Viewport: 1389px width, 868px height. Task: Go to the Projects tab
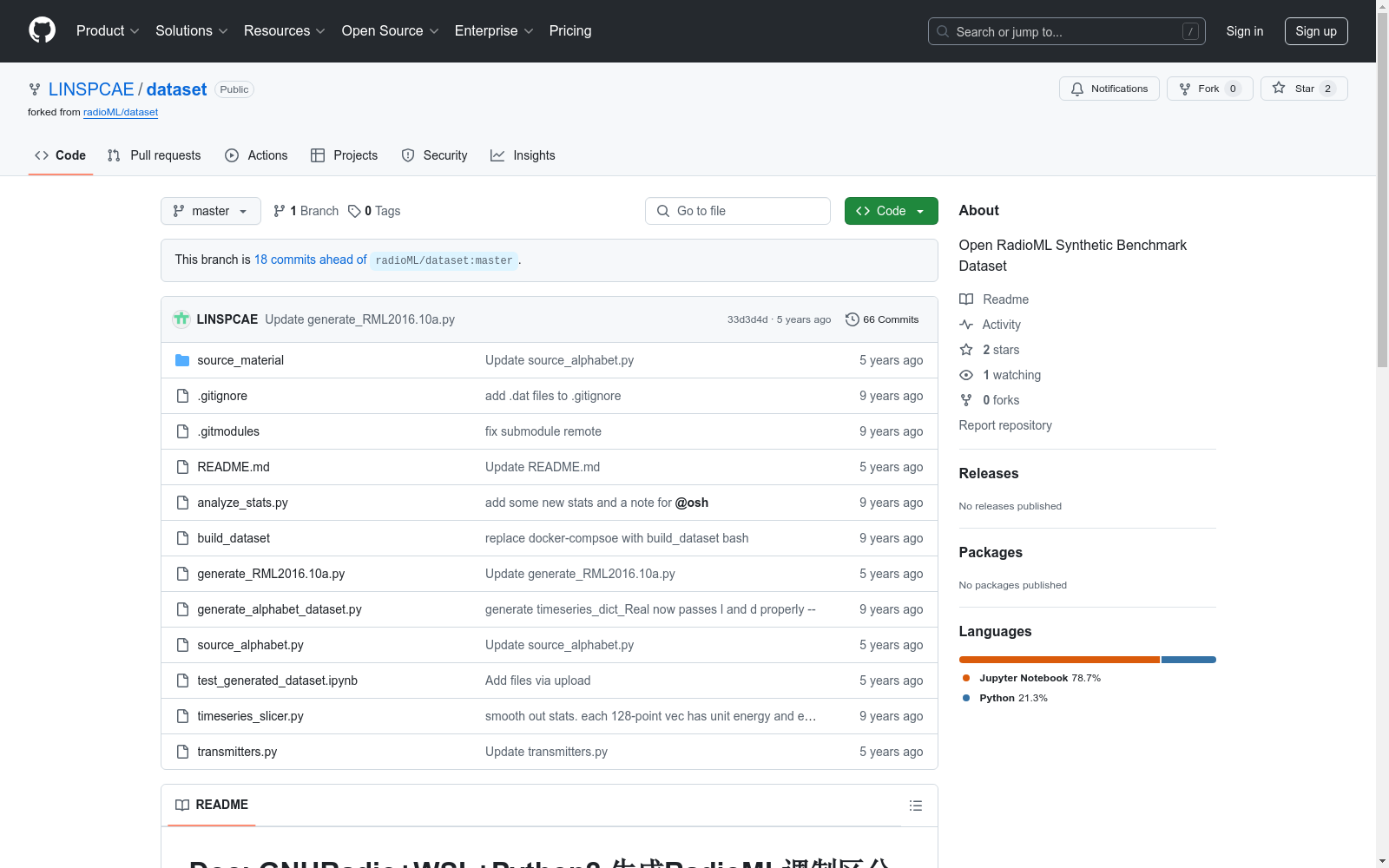[x=345, y=155]
